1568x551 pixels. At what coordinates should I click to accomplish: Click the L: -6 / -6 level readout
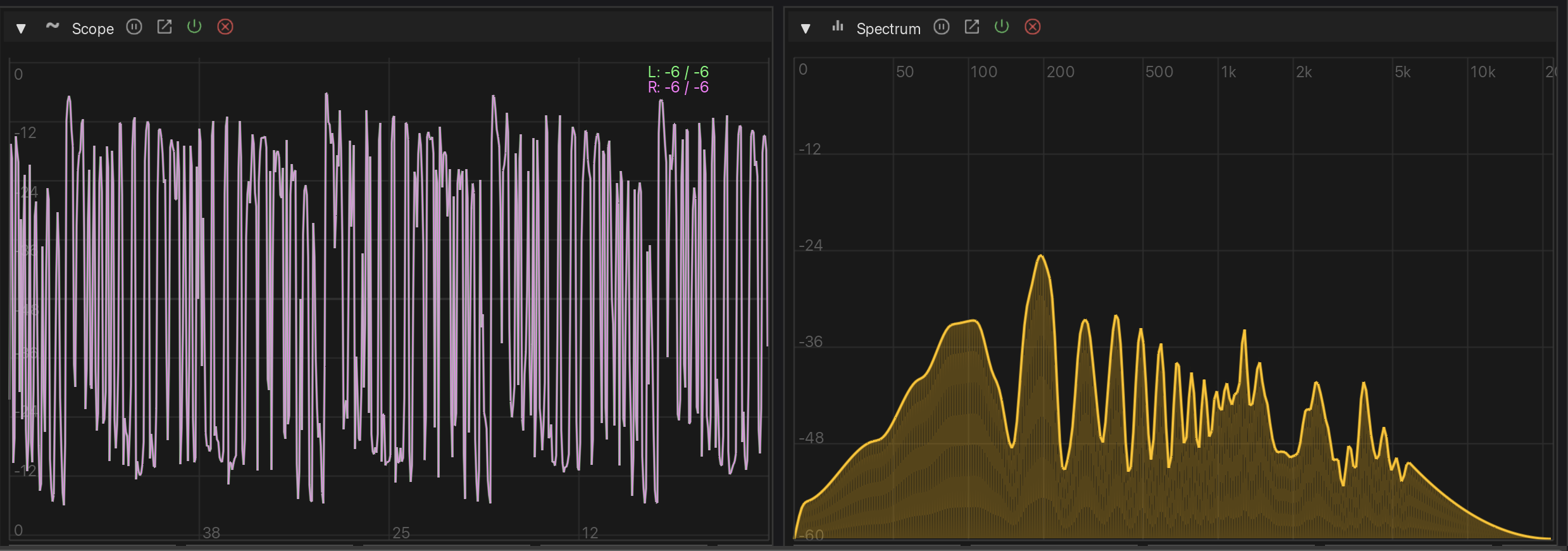pos(678,72)
